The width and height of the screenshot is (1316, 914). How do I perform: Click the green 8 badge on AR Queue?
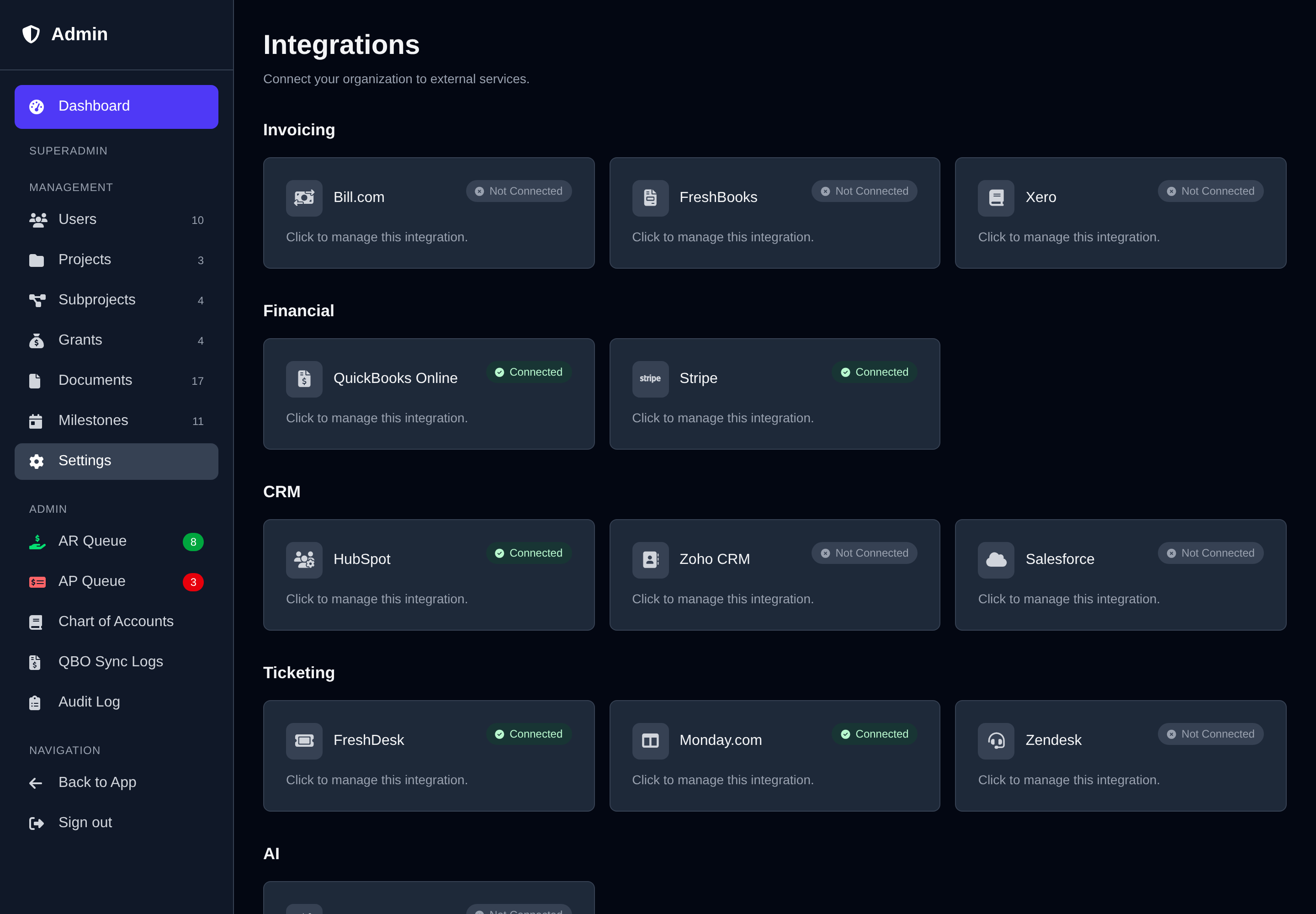pos(193,542)
